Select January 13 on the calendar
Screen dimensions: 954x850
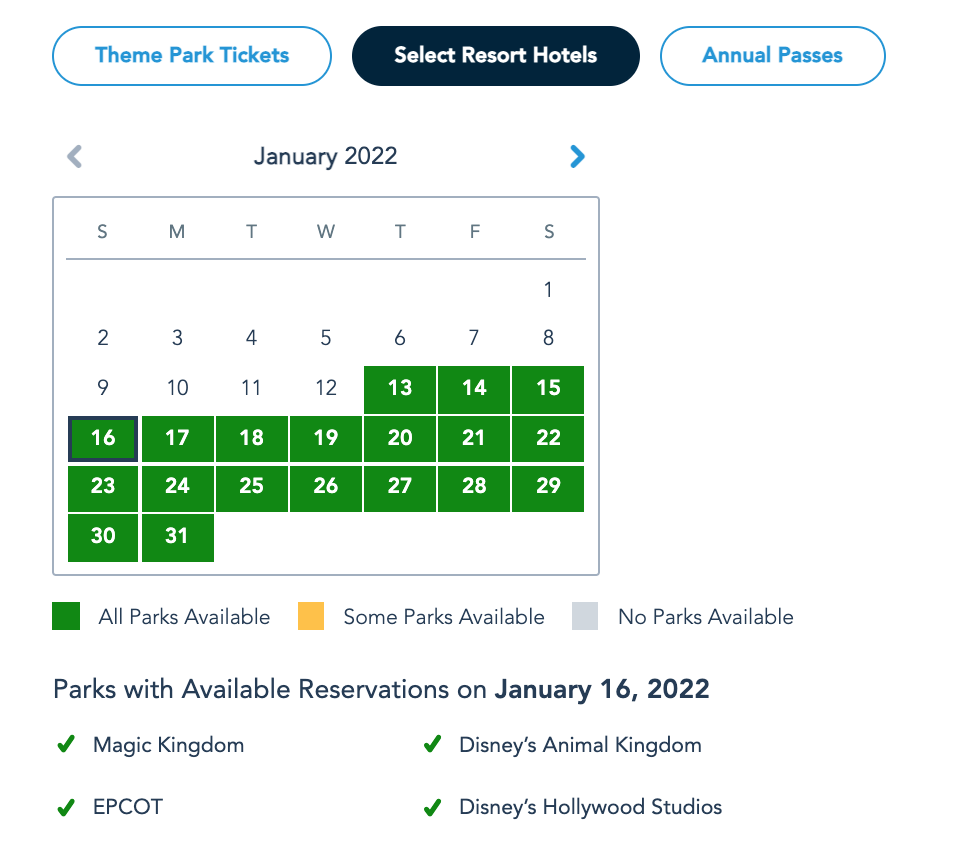click(400, 388)
